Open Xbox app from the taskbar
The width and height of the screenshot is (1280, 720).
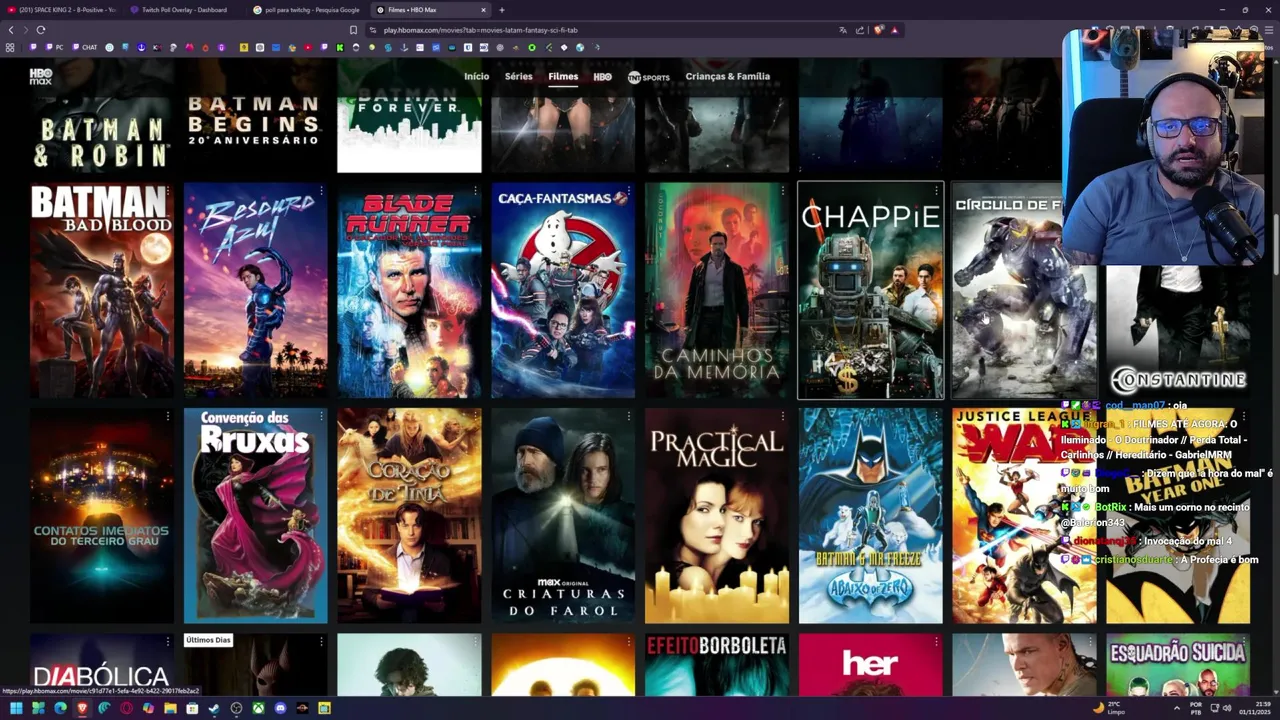point(258,708)
